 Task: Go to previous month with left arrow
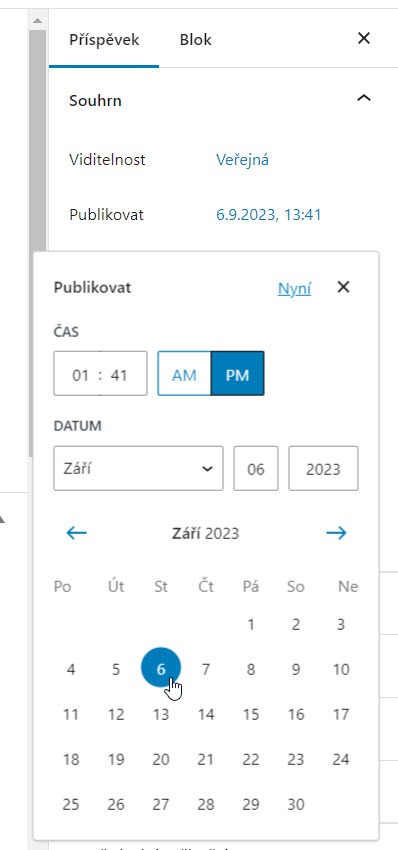point(76,533)
